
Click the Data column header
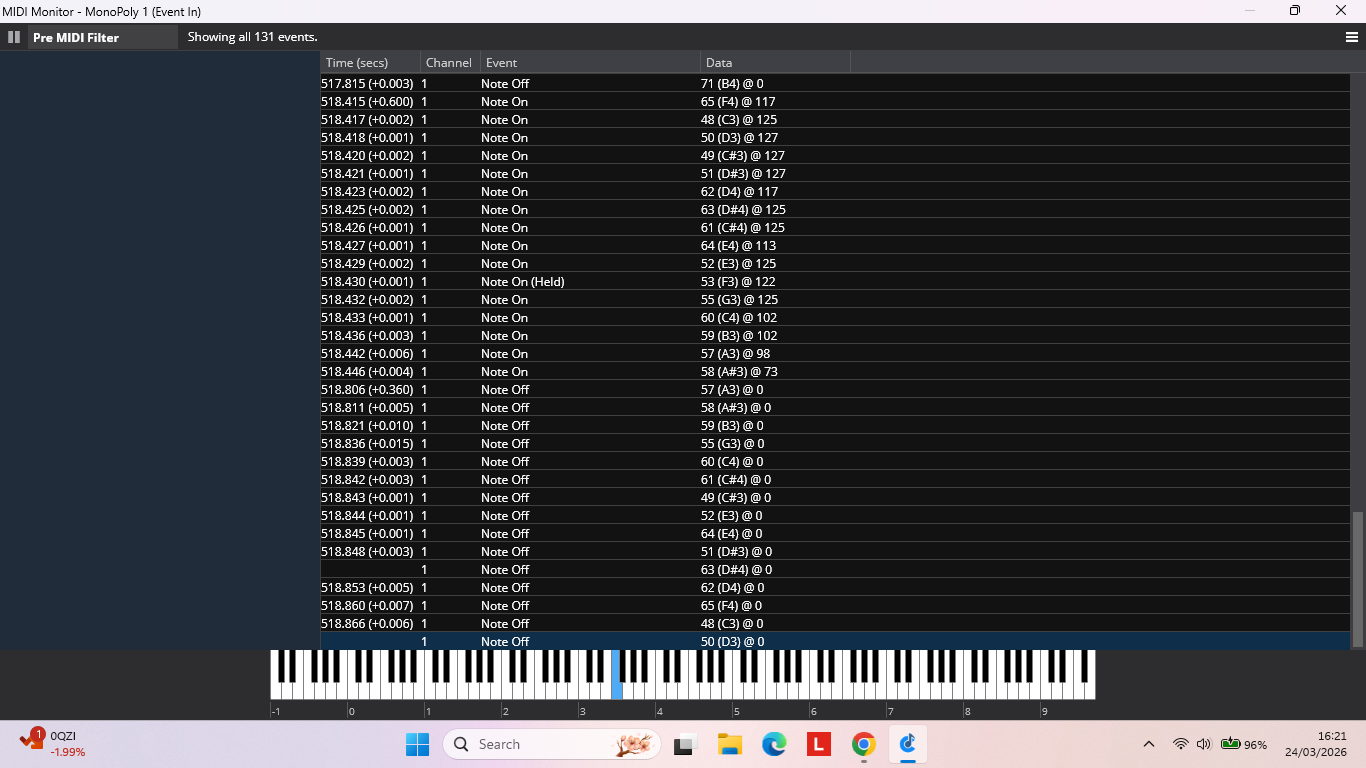coord(774,63)
